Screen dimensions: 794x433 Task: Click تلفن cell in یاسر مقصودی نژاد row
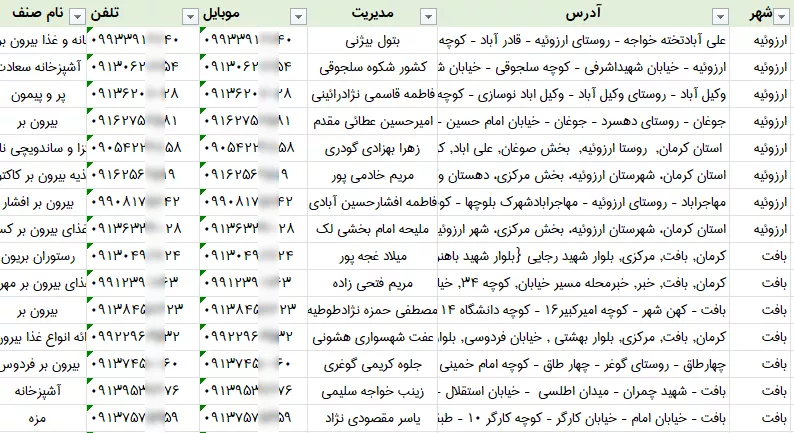coord(143,418)
